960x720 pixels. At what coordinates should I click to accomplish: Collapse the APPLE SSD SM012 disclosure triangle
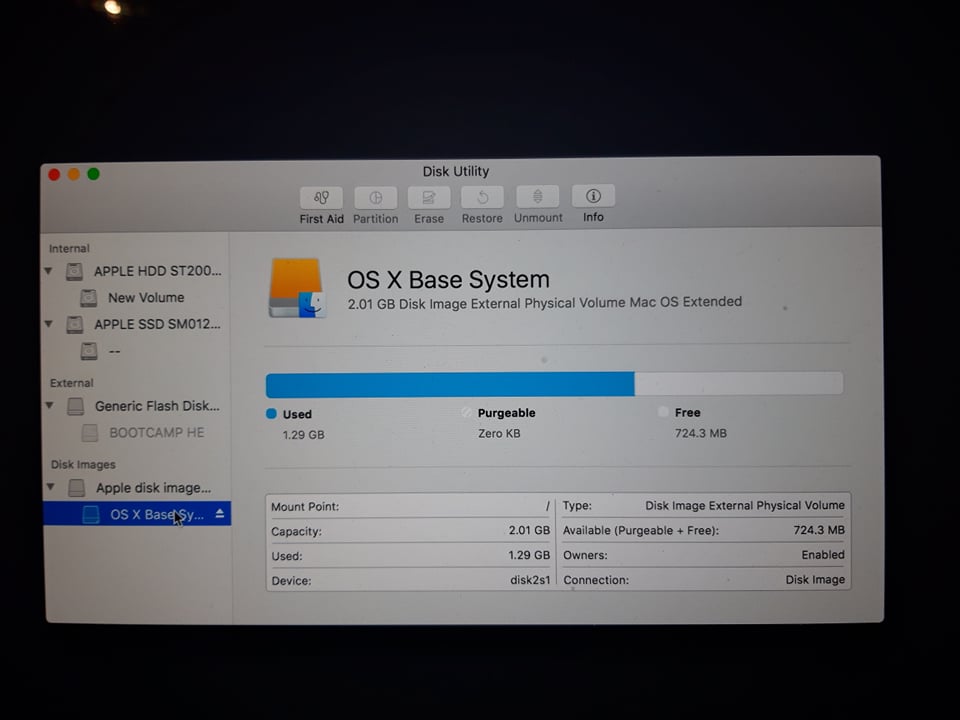click(x=49, y=323)
